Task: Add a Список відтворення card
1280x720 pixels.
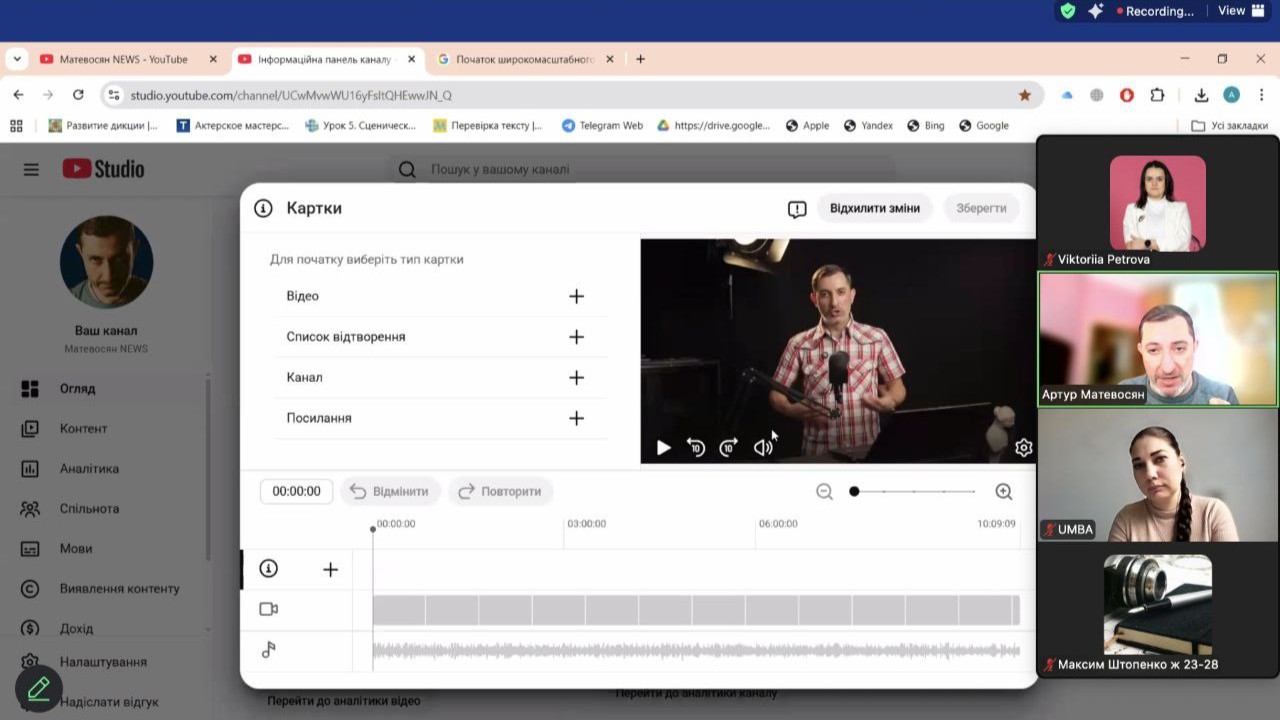Action: click(x=576, y=337)
